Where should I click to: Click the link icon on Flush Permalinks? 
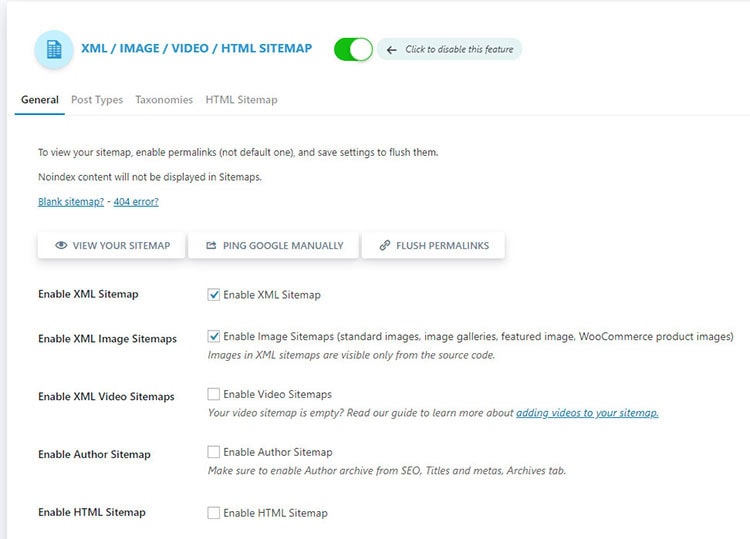click(x=385, y=245)
